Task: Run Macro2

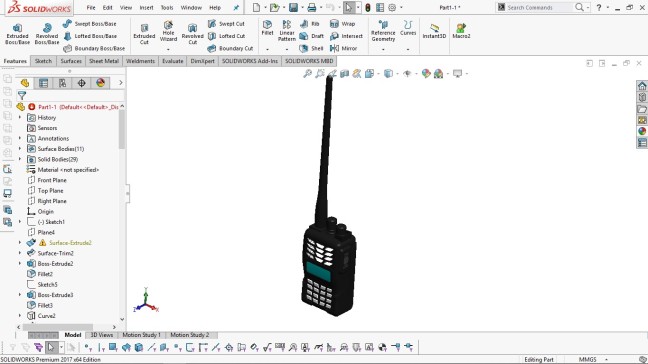Action: click(x=461, y=31)
